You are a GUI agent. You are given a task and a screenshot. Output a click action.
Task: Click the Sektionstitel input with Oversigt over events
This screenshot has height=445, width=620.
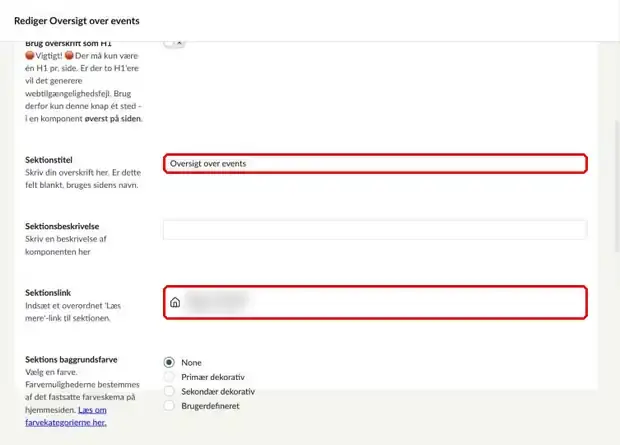pos(375,163)
